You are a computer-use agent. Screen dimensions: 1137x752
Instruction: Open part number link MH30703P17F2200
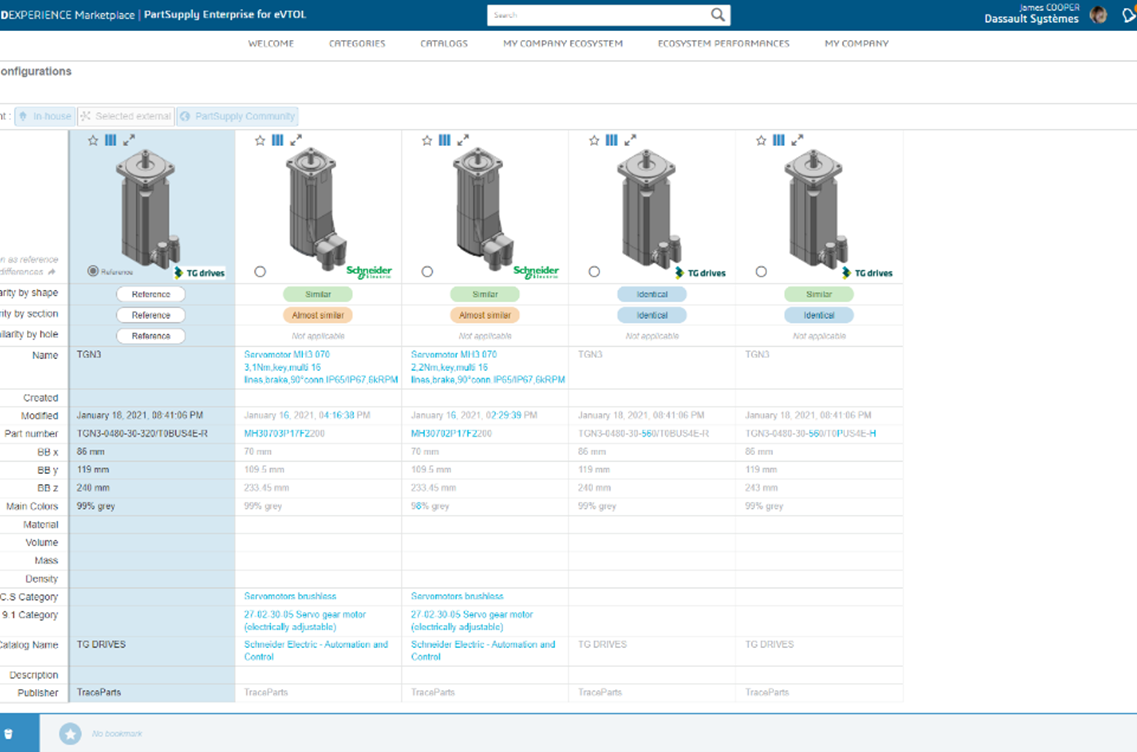[284, 434]
